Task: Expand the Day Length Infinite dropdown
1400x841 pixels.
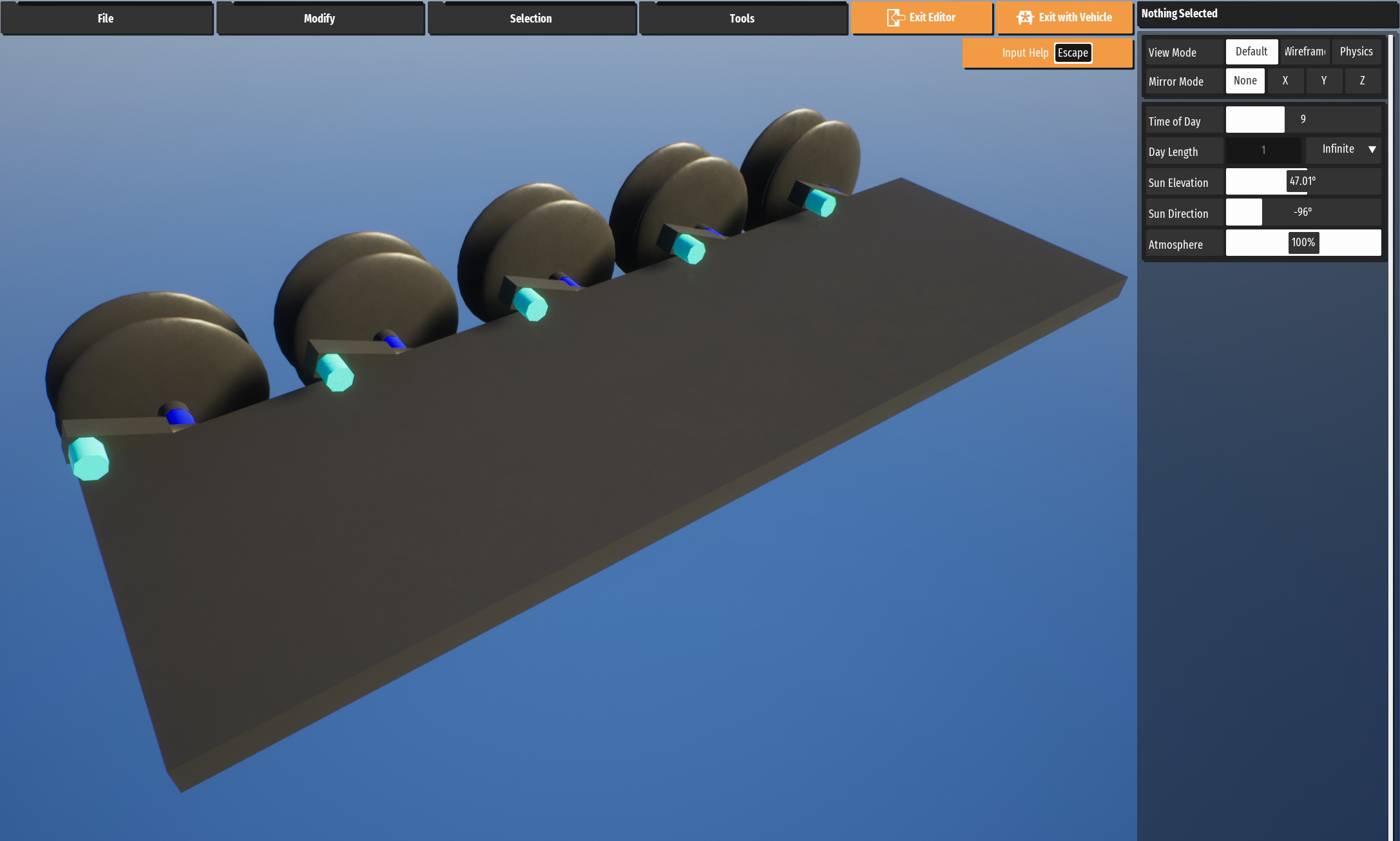Action: [x=1343, y=150]
